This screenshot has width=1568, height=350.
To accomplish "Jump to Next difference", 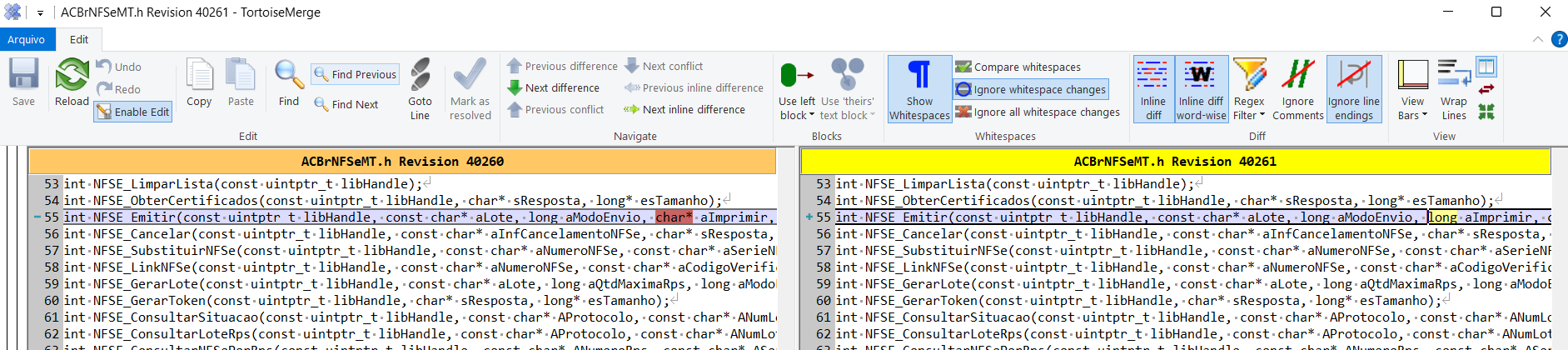I will 554,87.
